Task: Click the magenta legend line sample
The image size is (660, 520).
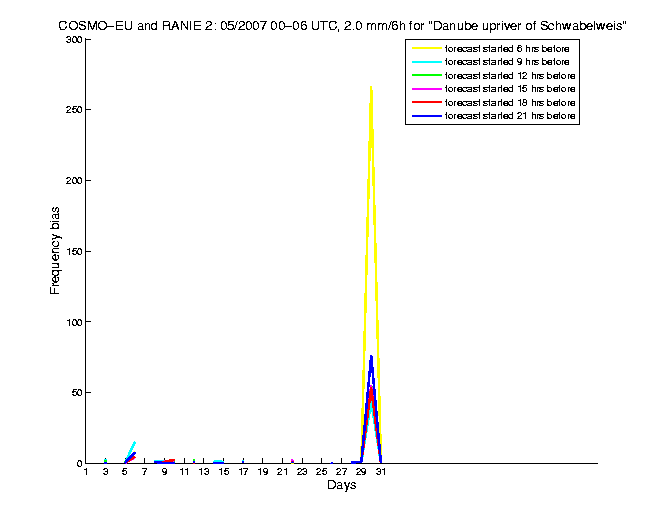Action: [427, 89]
